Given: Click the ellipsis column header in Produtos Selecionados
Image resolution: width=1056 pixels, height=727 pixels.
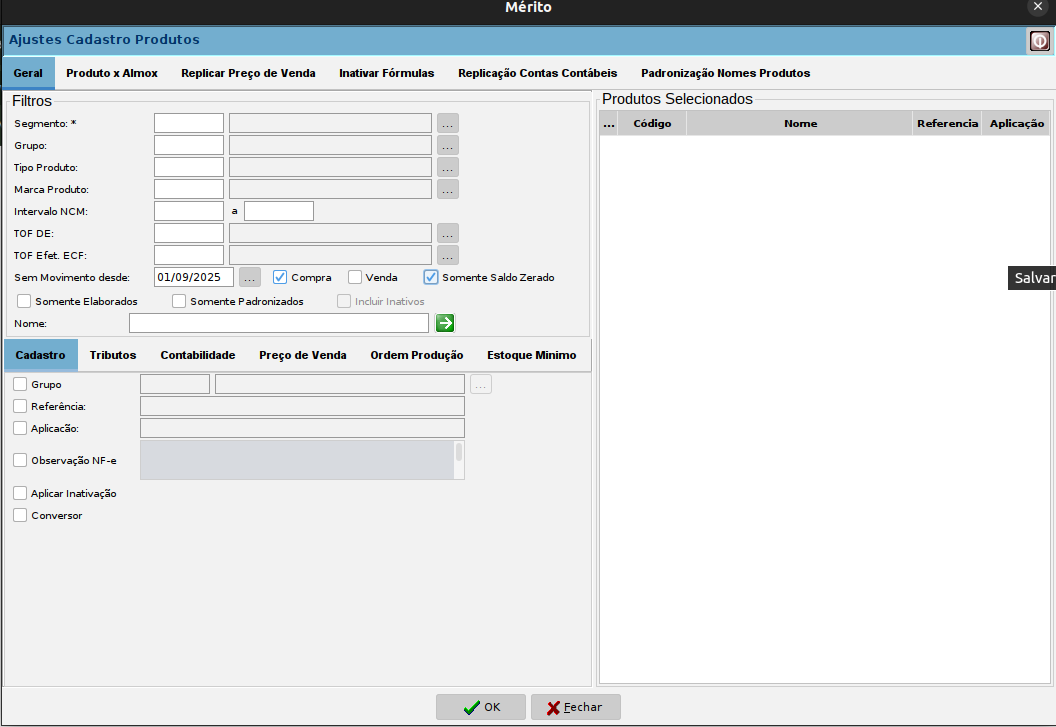Looking at the screenshot, I should [x=608, y=123].
